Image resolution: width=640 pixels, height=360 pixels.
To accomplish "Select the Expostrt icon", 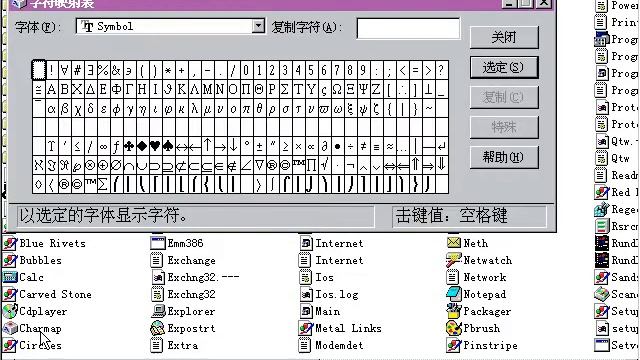I will (x=158, y=328).
